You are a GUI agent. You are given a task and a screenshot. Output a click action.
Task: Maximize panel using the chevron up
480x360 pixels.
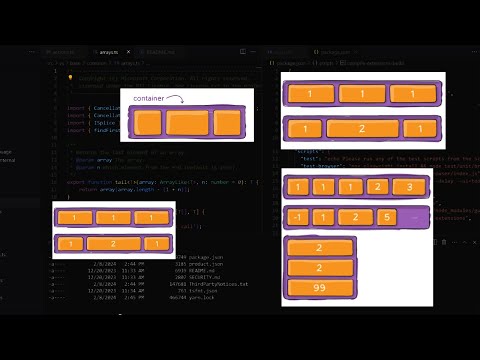(465, 242)
